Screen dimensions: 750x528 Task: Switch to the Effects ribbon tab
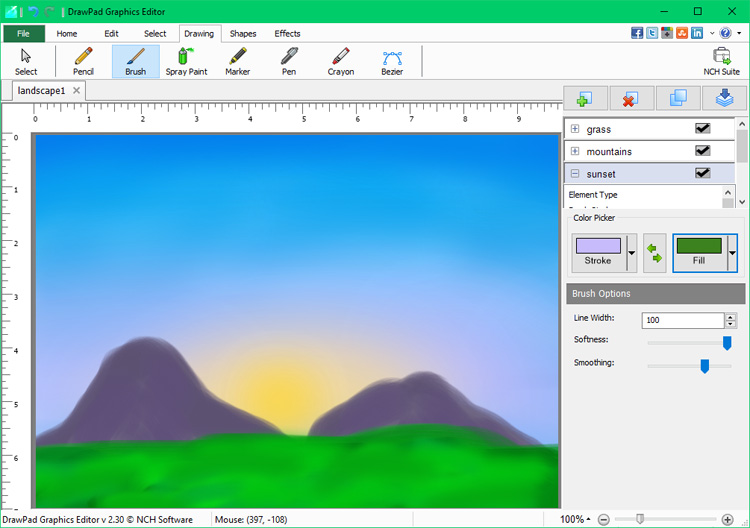[x=287, y=33]
